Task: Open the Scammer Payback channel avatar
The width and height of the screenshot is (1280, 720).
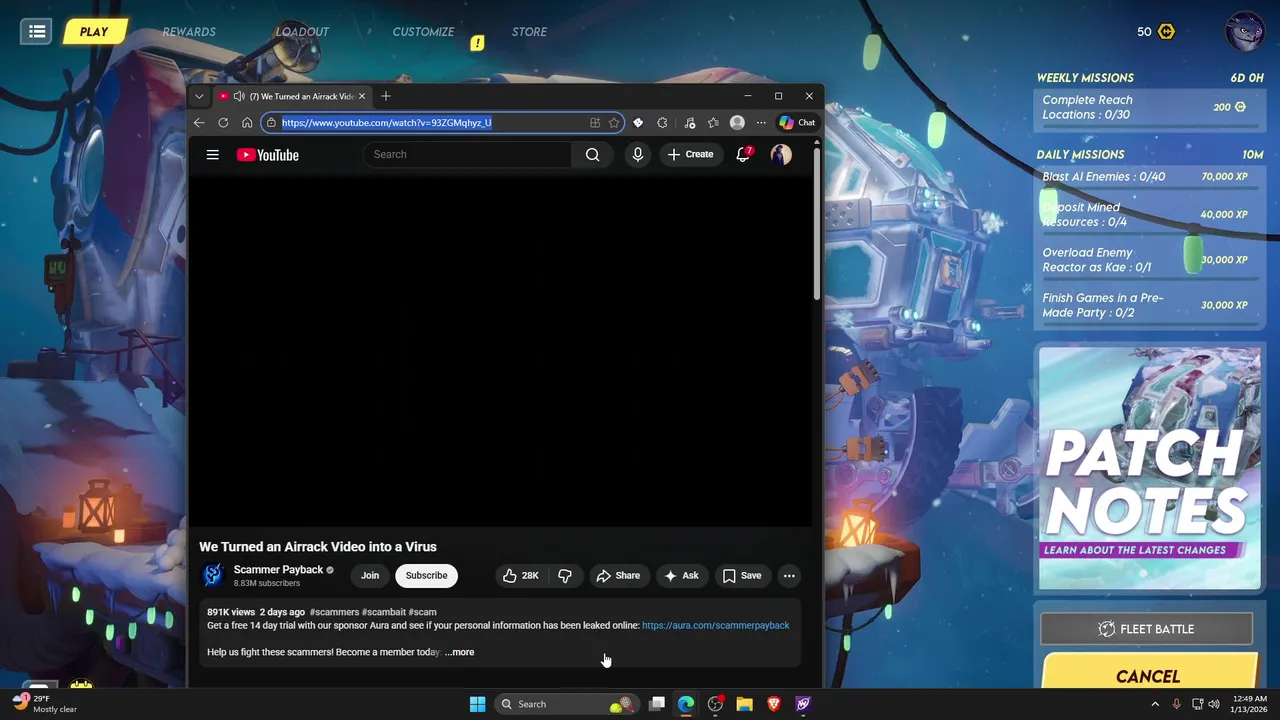Action: pos(213,575)
